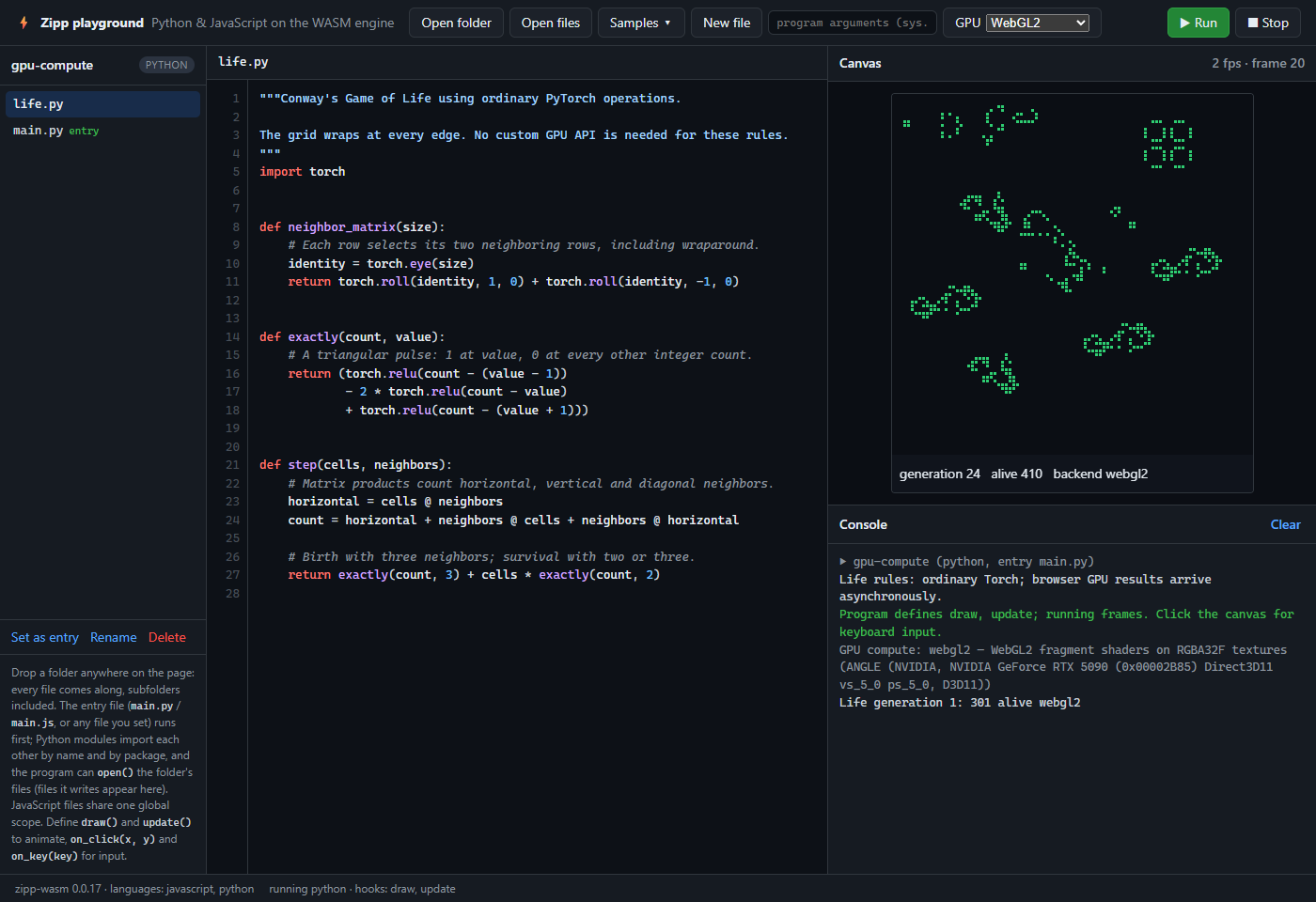Click the 'horizontal = cells @ neighbors' line

click(395, 502)
